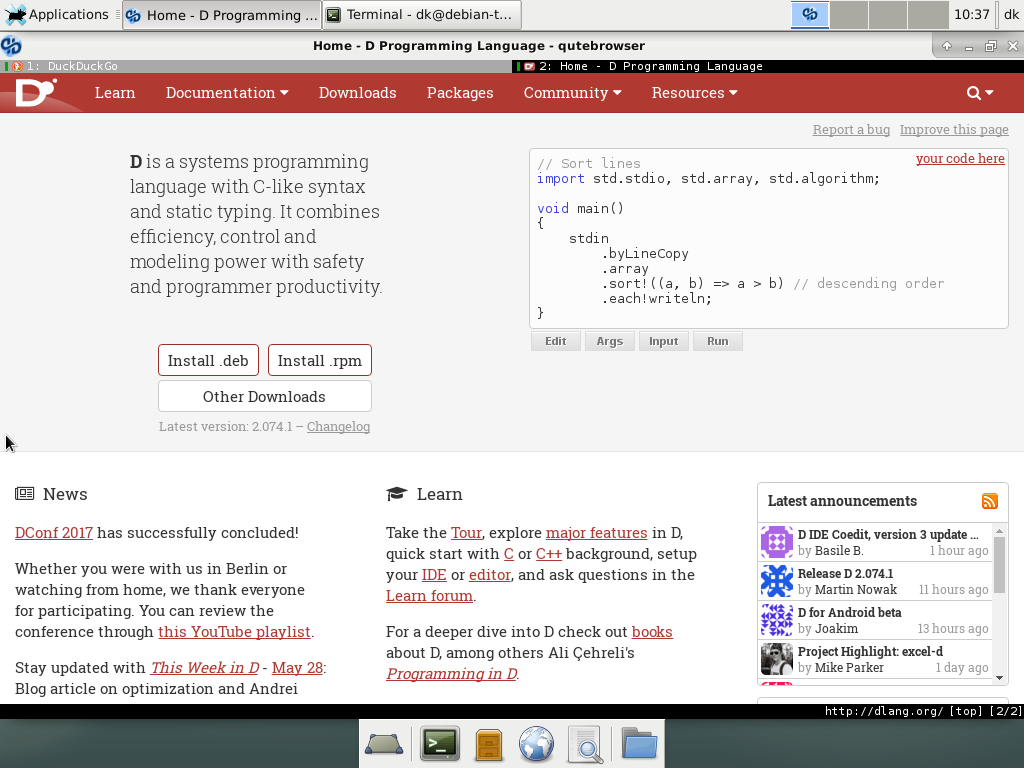Open the announcements RSS feed icon
Image resolution: width=1024 pixels, height=768 pixels.
pos(989,501)
